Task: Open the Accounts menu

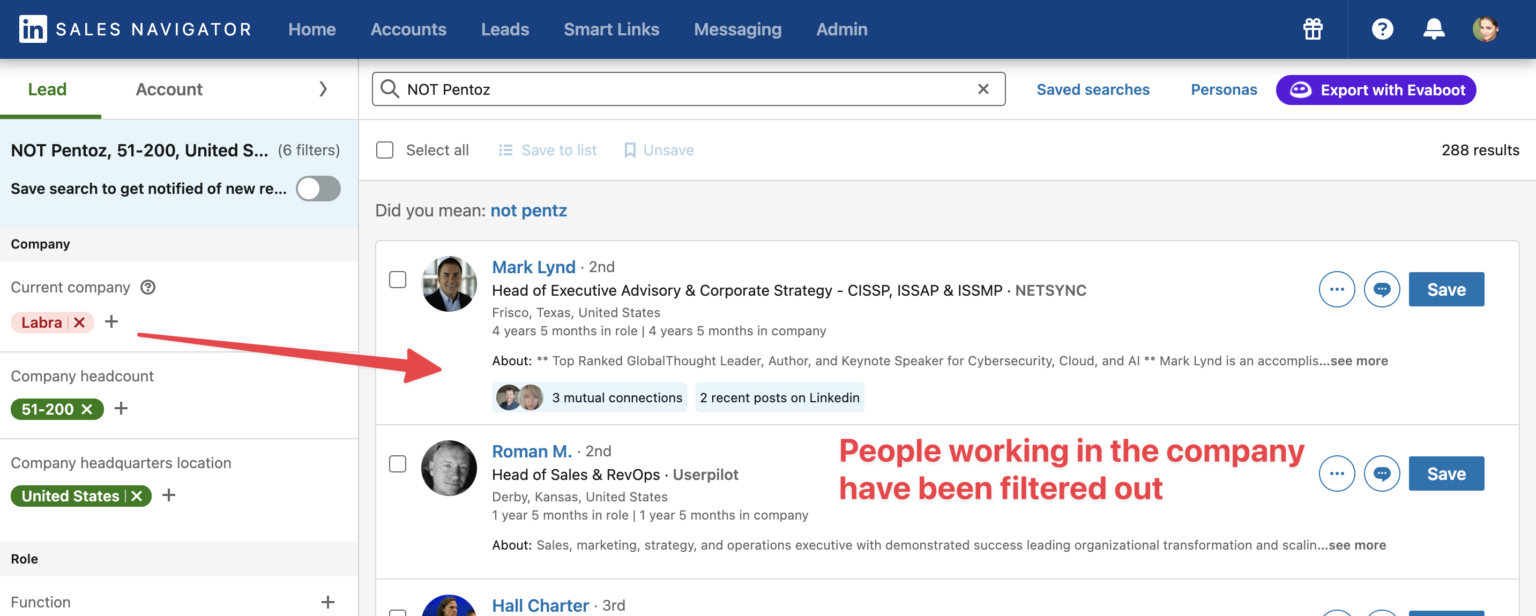Action: [408, 29]
